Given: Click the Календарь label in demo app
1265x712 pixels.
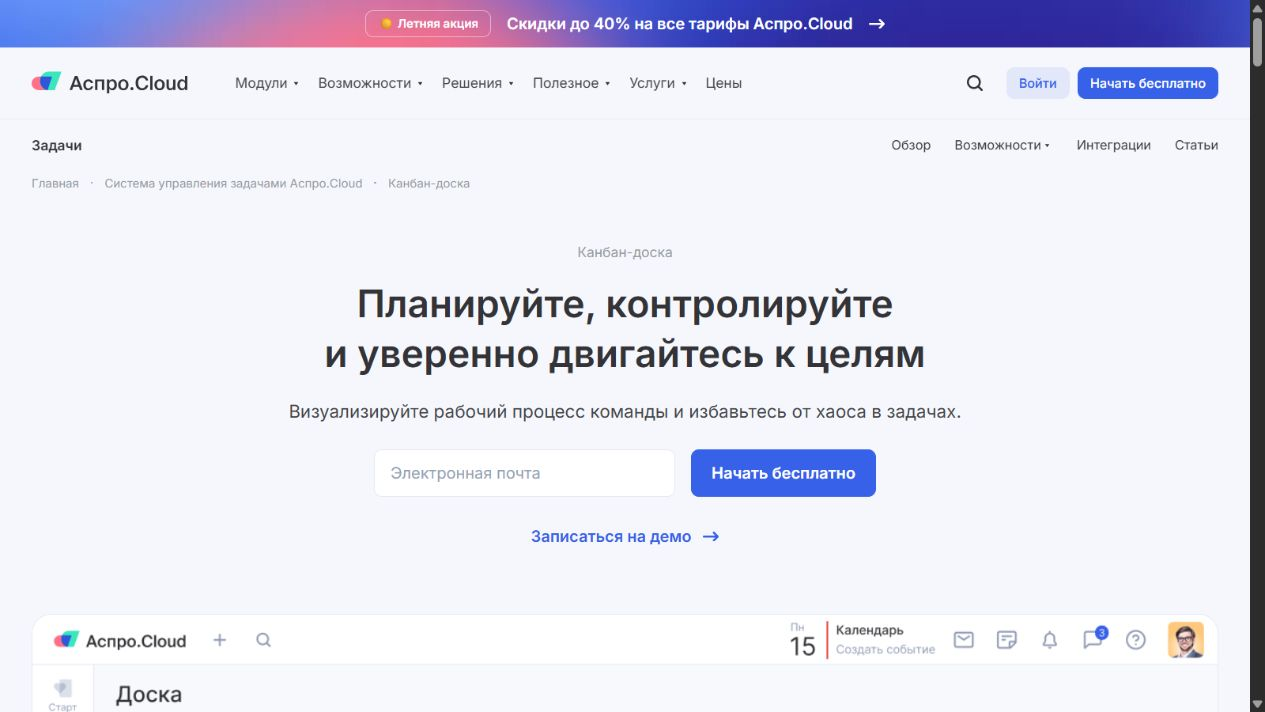Looking at the screenshot, I should [x=870, y=630].
